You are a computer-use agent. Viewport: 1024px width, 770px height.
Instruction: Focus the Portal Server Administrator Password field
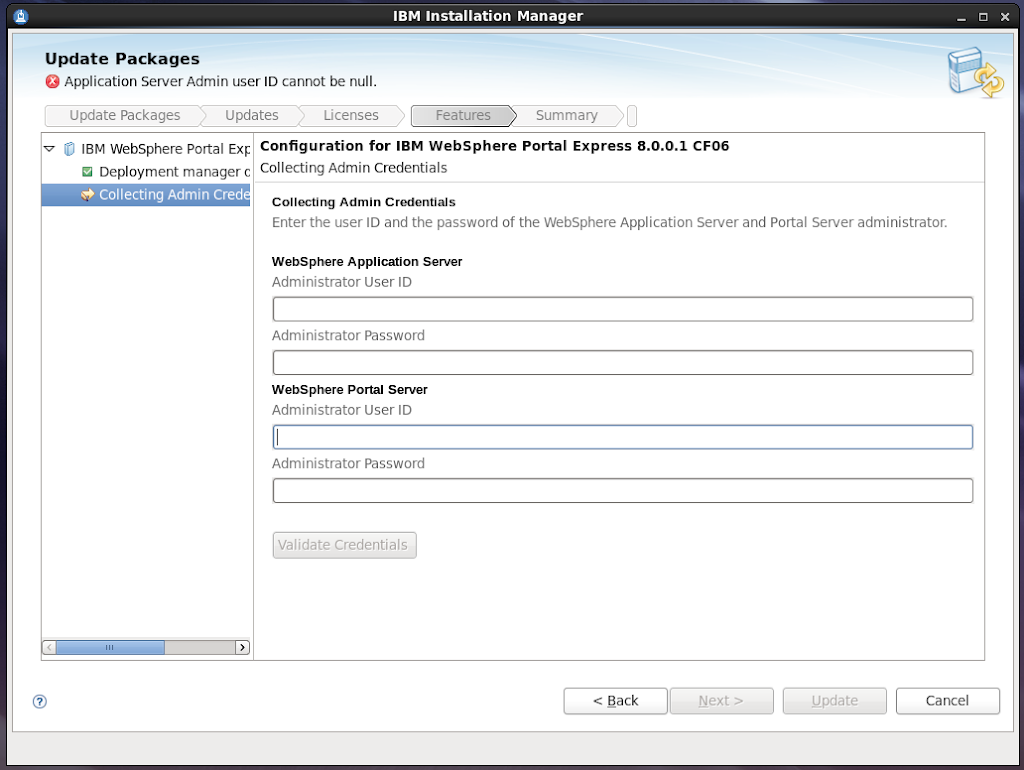point(622,490)
